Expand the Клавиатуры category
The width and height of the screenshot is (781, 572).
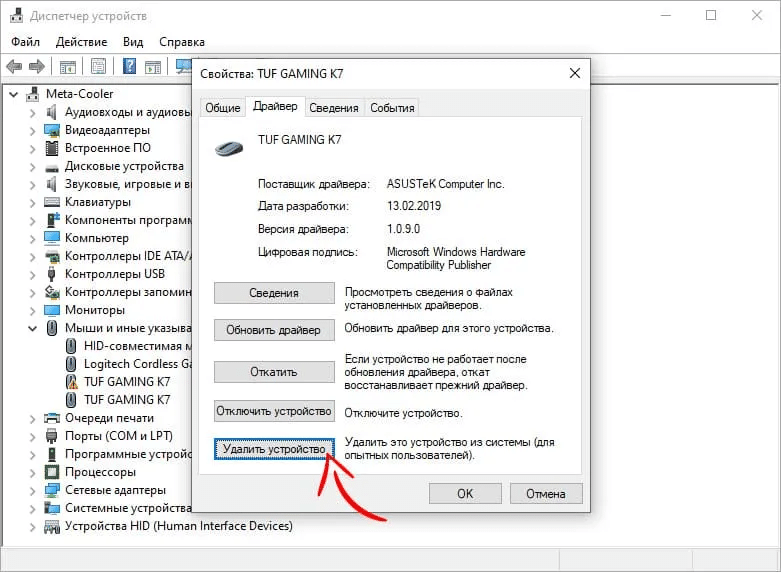point(32,202)
